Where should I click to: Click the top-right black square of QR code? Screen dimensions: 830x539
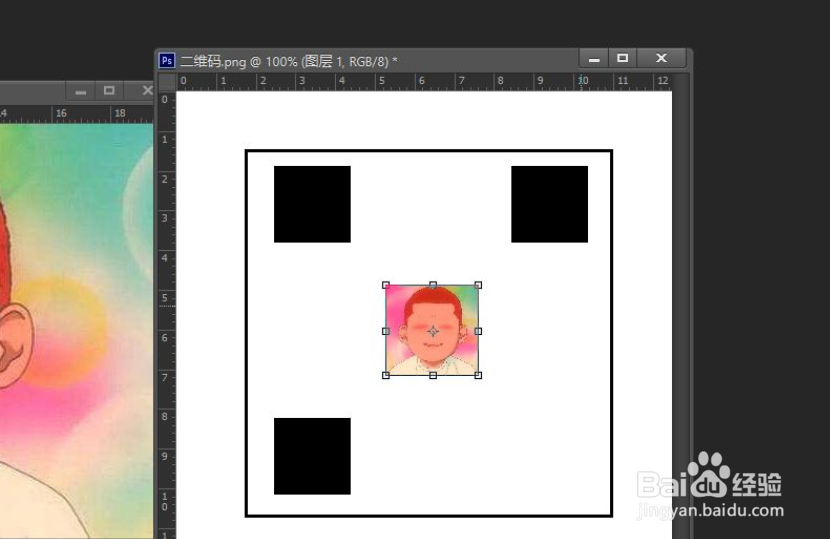tap(549, 204)
